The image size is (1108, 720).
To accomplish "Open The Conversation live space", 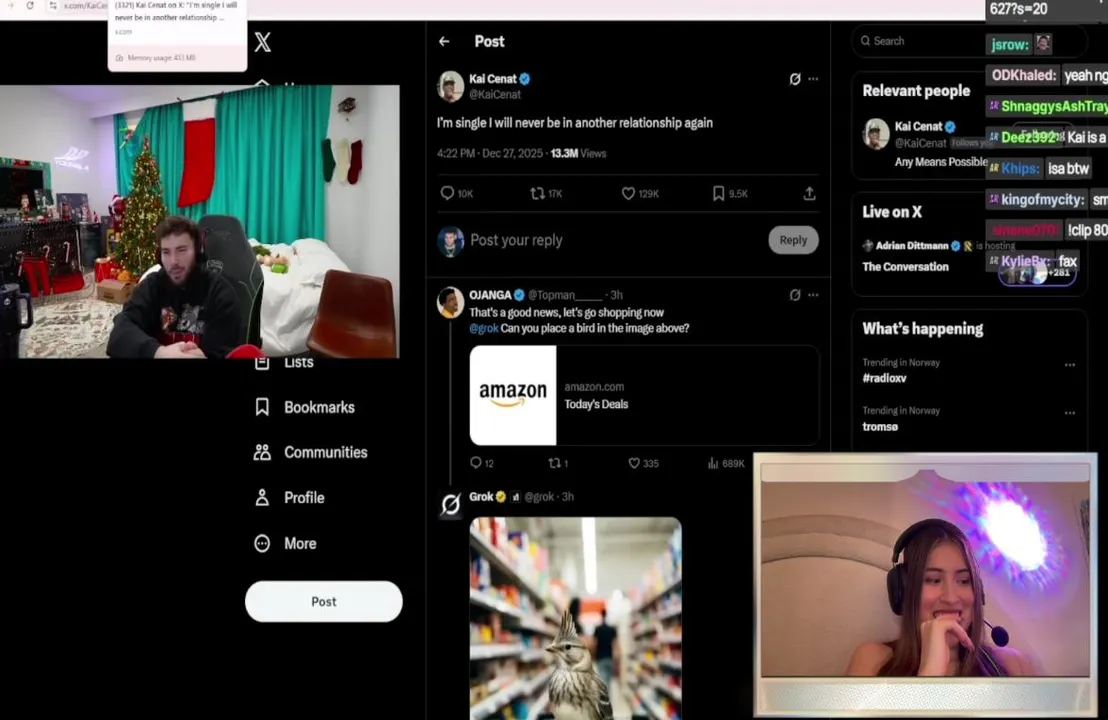I will pyautogui.click(x=905, y=267).
